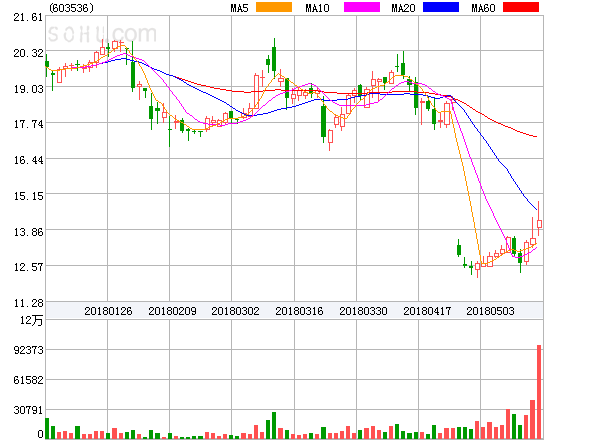Select the MA20 legend label
The image size is (600, 440).
pyautogui.click(x=403, y=8)
